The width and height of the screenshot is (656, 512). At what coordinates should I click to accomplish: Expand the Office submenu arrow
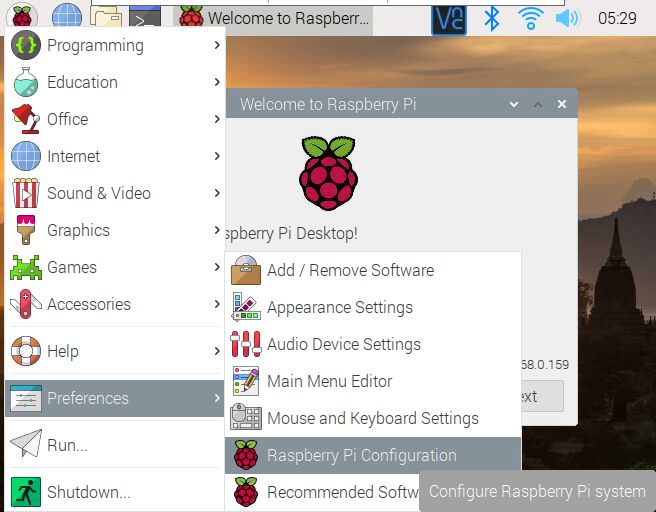pos(217,119)
